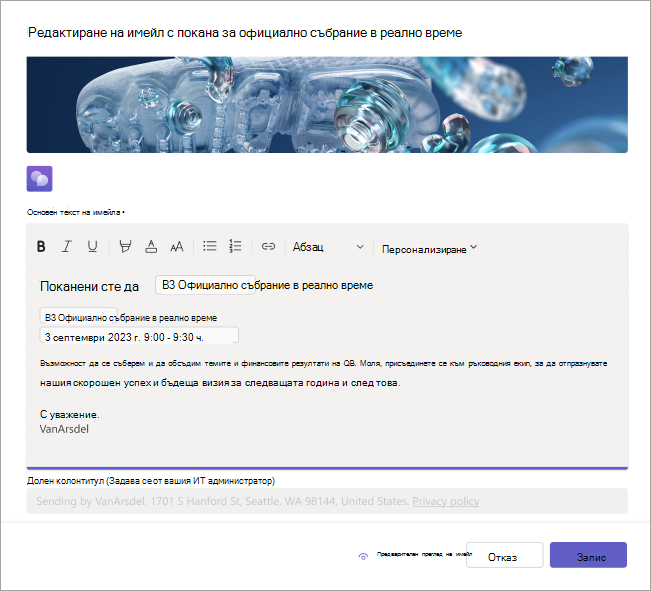Open the font color tool
651x591 pixels.
(x=151, y=247)
